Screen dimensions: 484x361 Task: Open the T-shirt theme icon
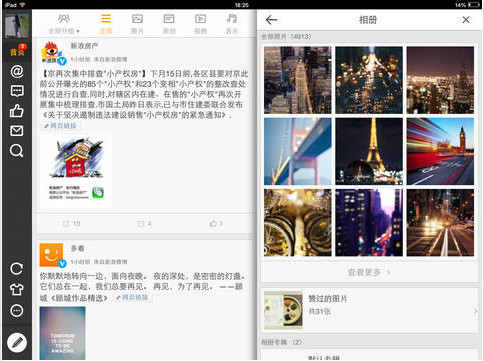[x=17, y=289]
